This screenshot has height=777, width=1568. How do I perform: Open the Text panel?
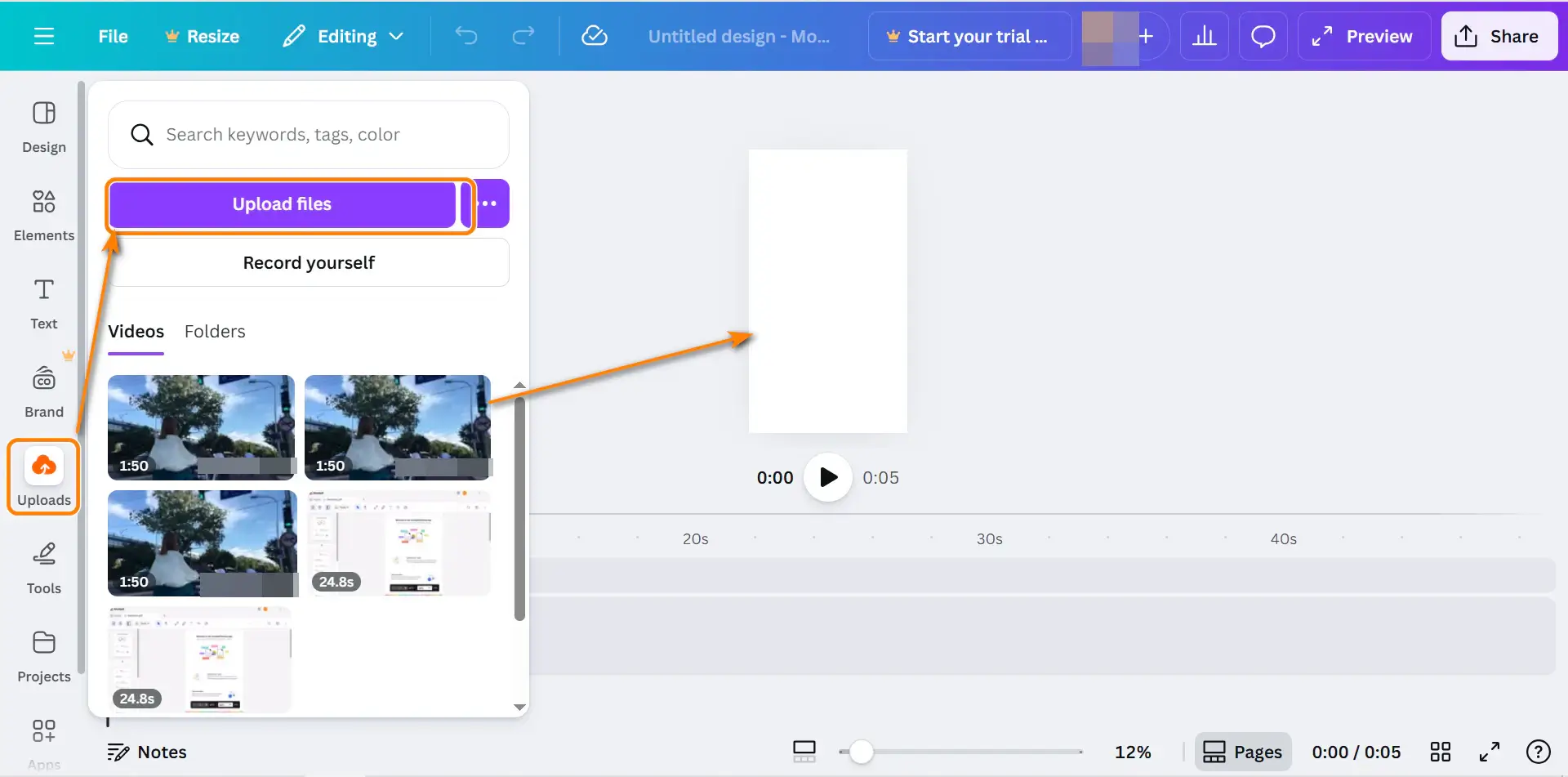click(43, 303)
